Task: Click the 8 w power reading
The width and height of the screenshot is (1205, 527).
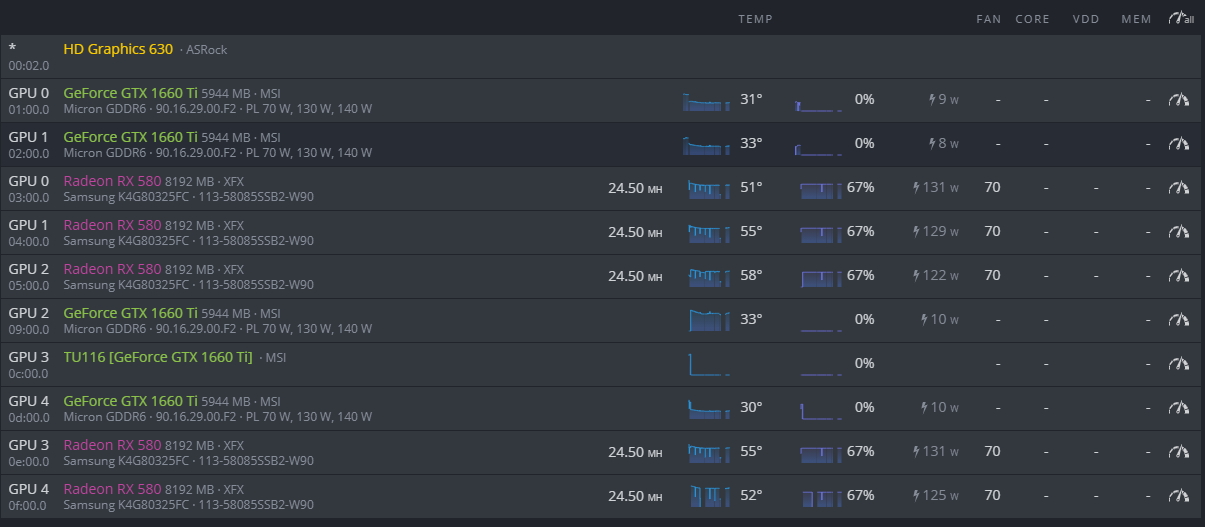Action: tap(944, 143)
